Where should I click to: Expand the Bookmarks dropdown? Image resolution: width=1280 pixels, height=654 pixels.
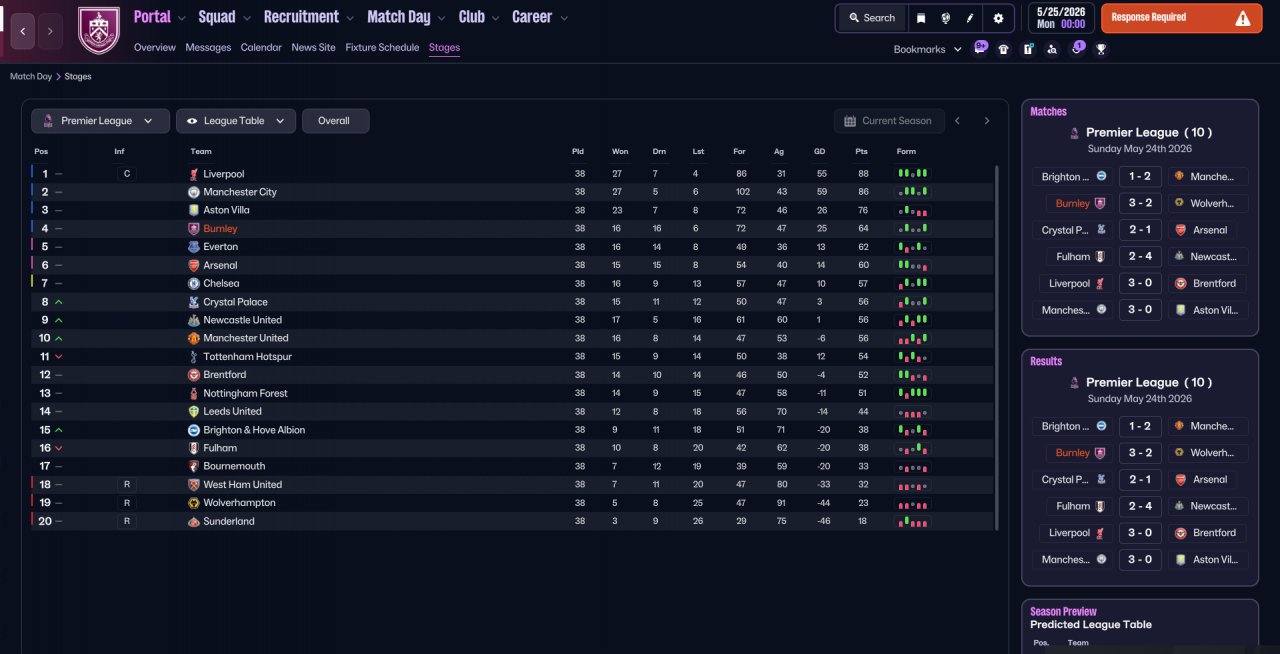[x=927, y=49]
